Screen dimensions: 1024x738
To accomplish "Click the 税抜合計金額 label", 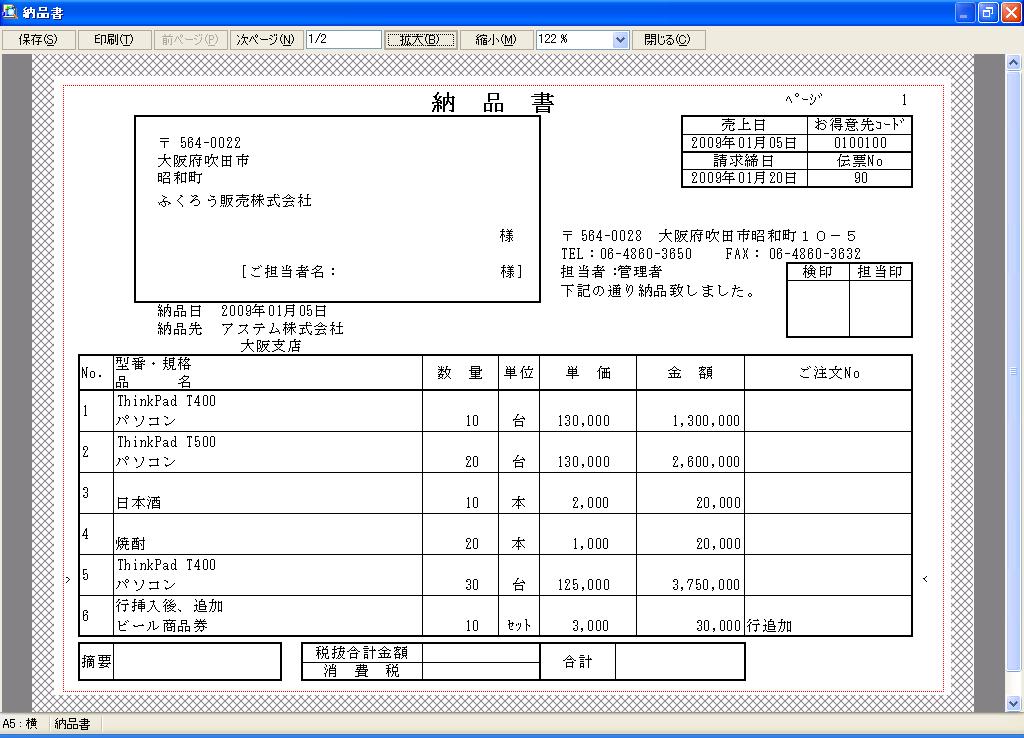I will tap(362, 652).
